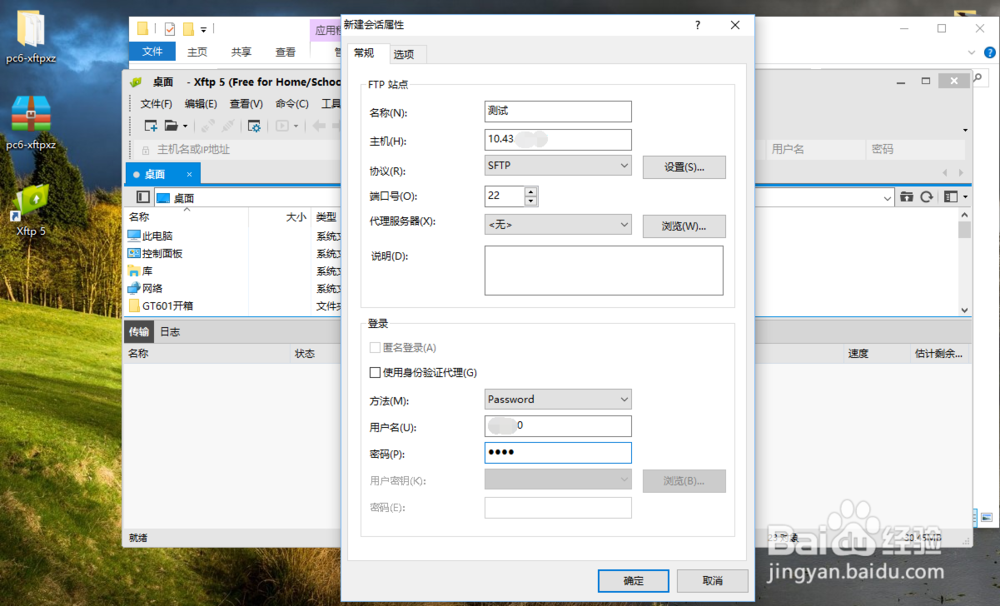Click the Open folder icon in Xftp toolbar
Viewport: 1000px width, 606px height.
point(171,126)
